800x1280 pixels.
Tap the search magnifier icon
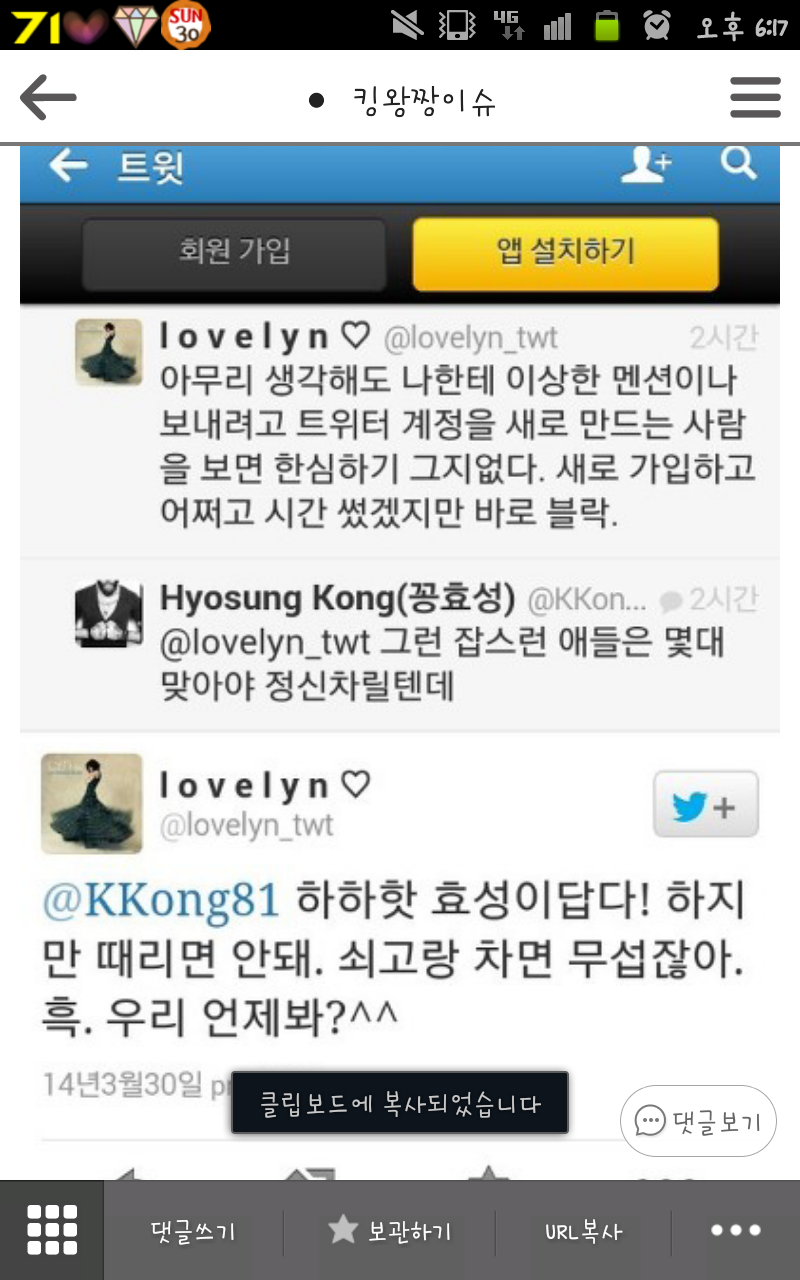[x=739, y=163]
